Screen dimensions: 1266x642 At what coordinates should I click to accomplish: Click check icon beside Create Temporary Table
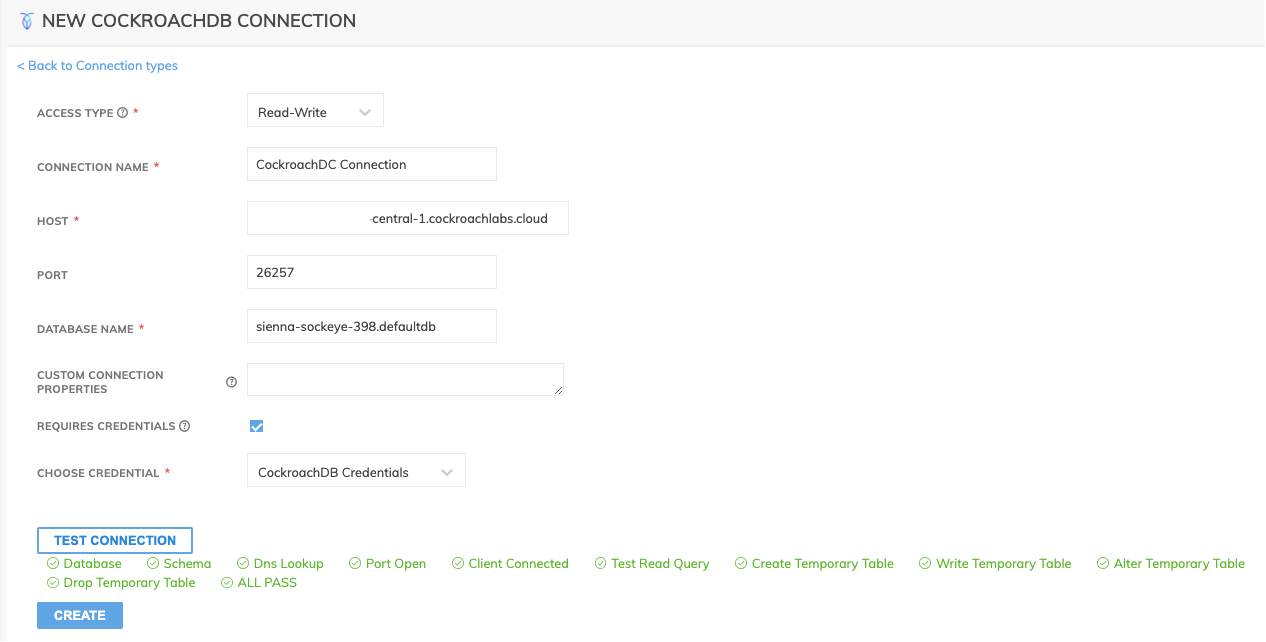click(741, 564)
